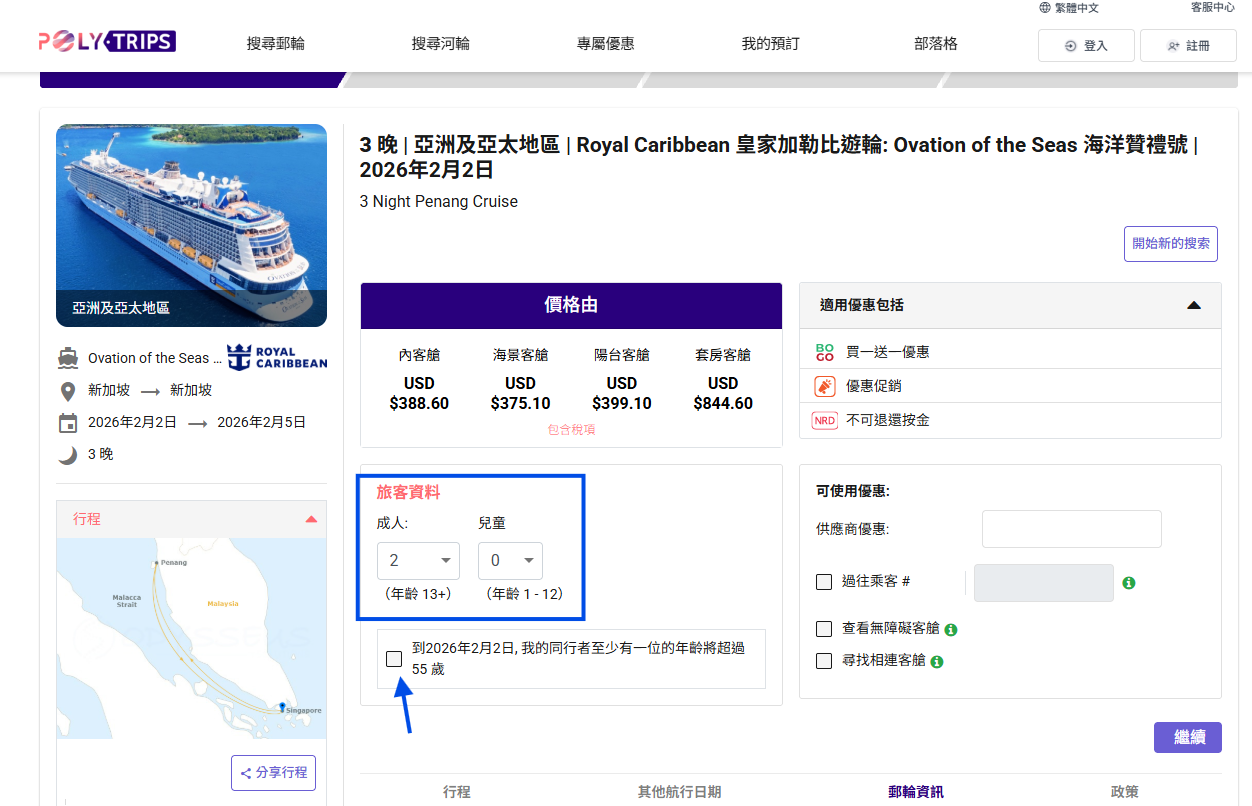Click the BOGO 買一送一優惠 icon
This screenshot has height=806, width=1252.
point(824,352)
